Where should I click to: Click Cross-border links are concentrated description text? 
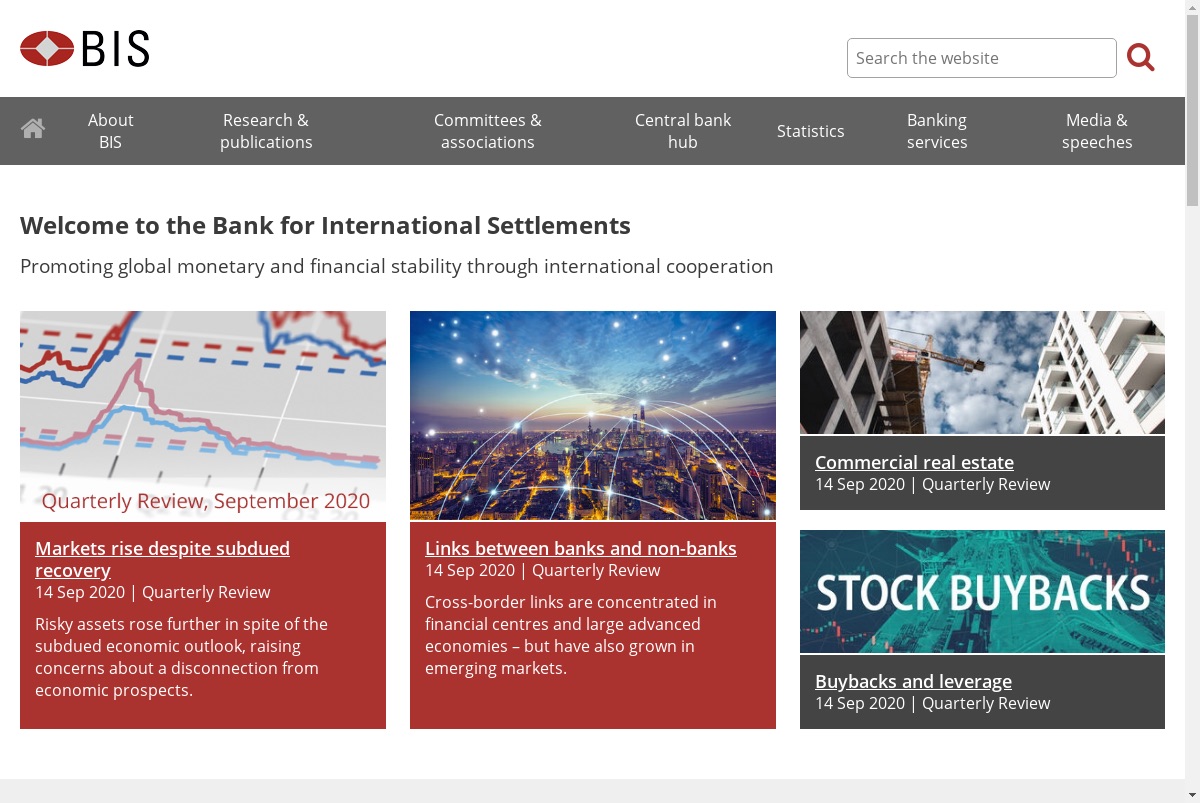pyautogui.click(x=571, y=635)
